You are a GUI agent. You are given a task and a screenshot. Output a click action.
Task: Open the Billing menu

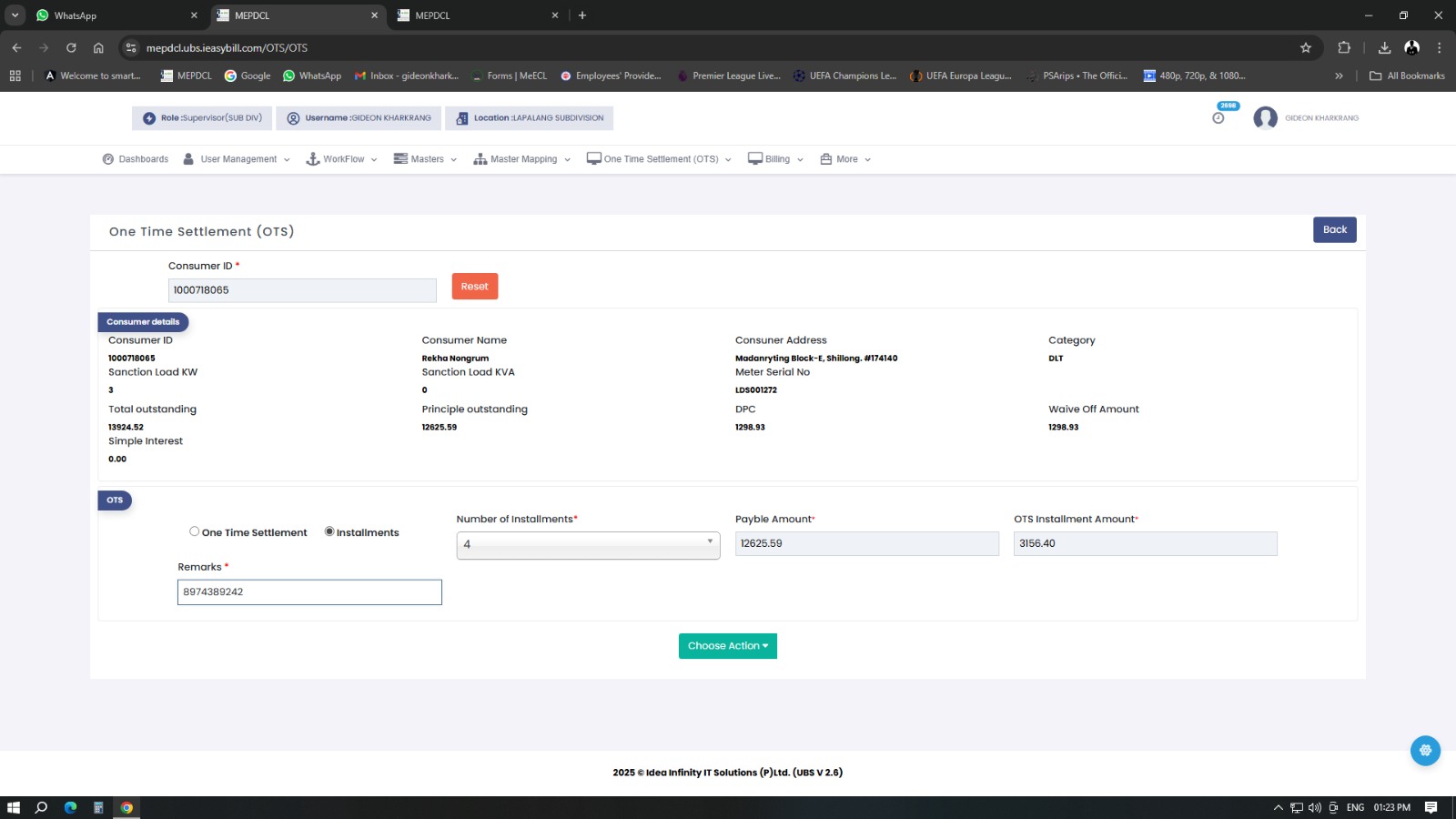[x=775, y=159]
